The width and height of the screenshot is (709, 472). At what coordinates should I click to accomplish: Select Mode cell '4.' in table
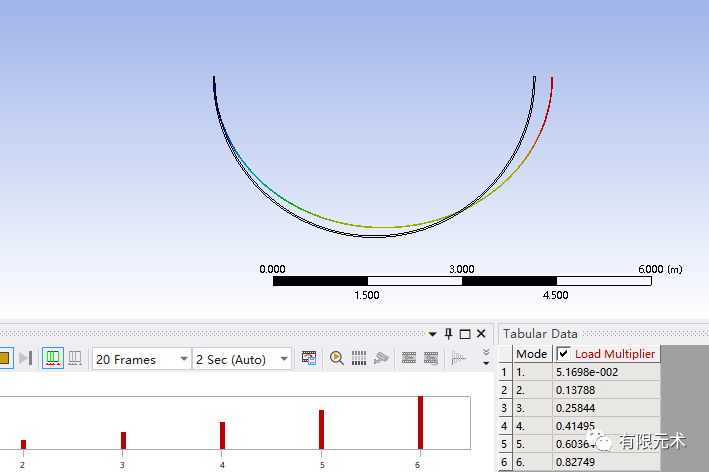click(533, 426)
